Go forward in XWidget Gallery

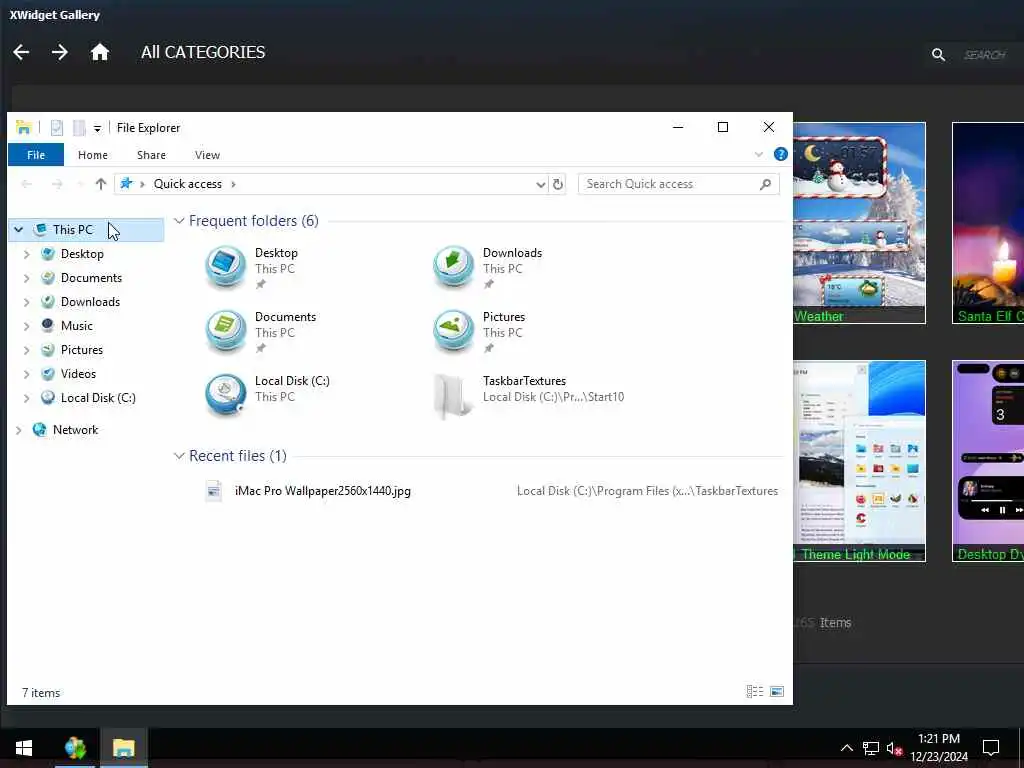tap(59, 52)
